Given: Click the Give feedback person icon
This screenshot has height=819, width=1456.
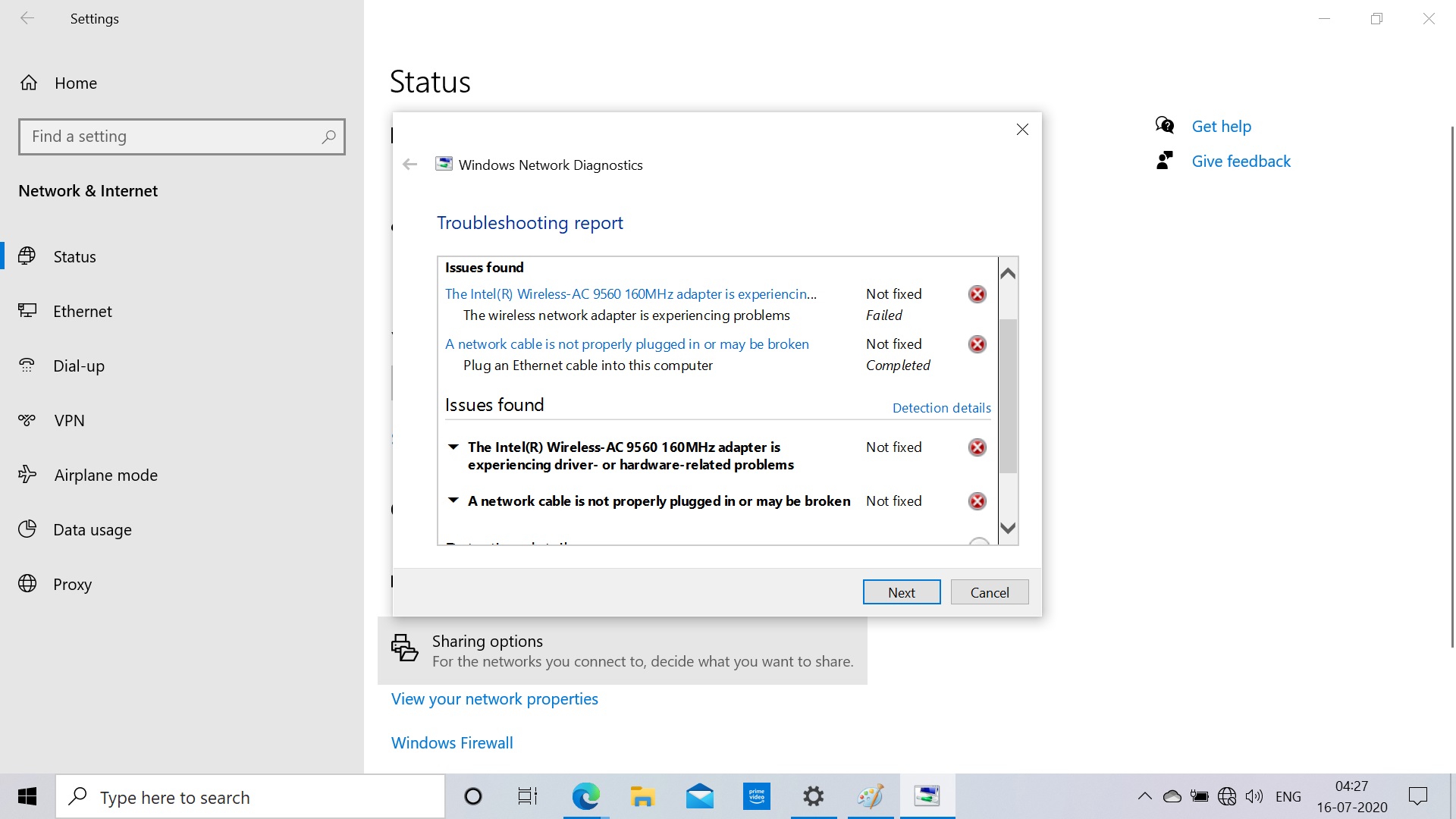Looking at the screenshot, I should click(x=1165, y=160).
